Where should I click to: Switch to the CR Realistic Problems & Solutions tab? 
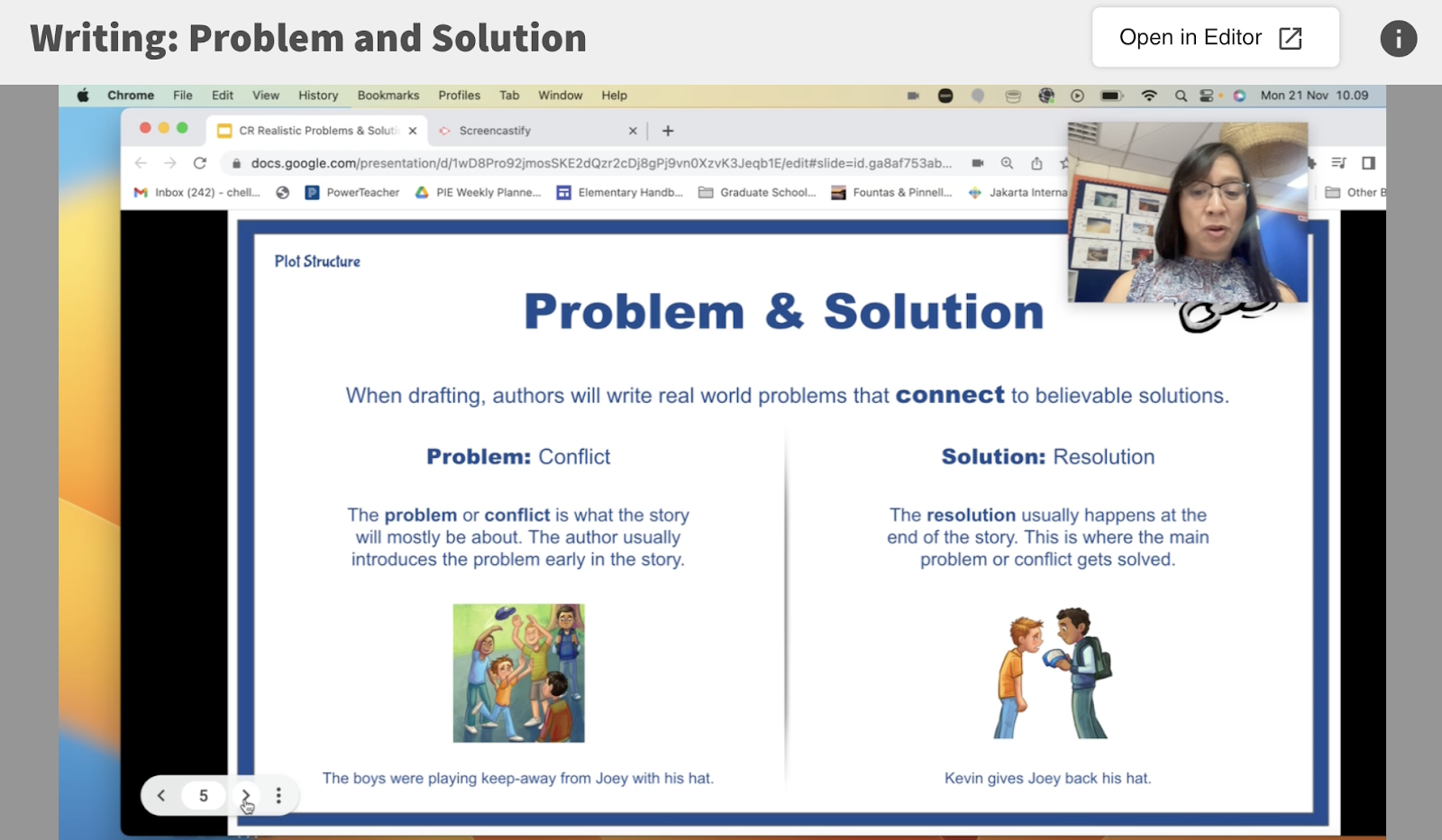click(318, 131)
